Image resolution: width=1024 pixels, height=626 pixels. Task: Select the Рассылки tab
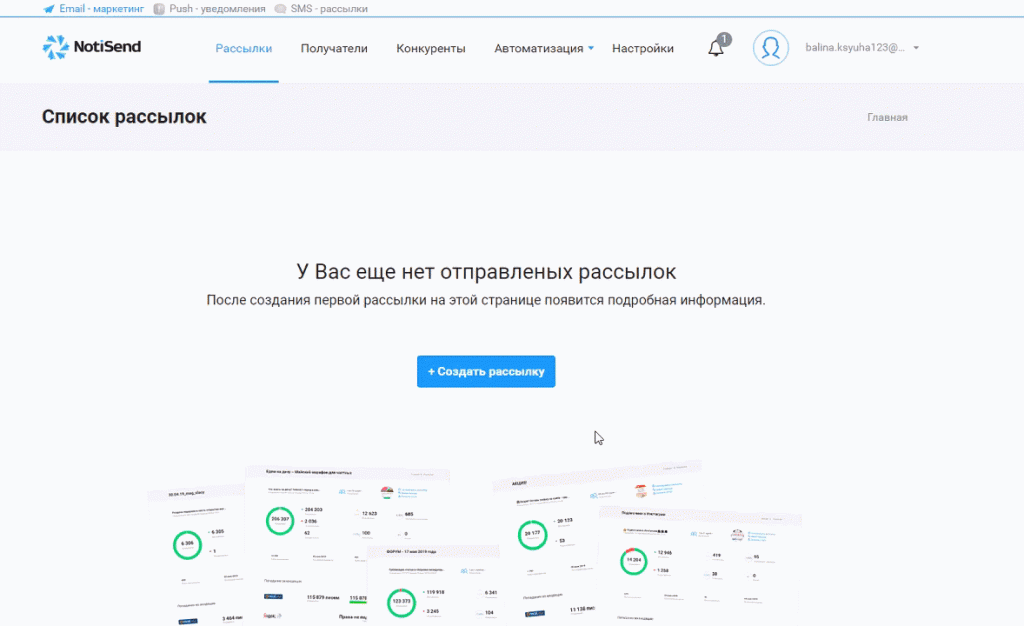(243, 47)
